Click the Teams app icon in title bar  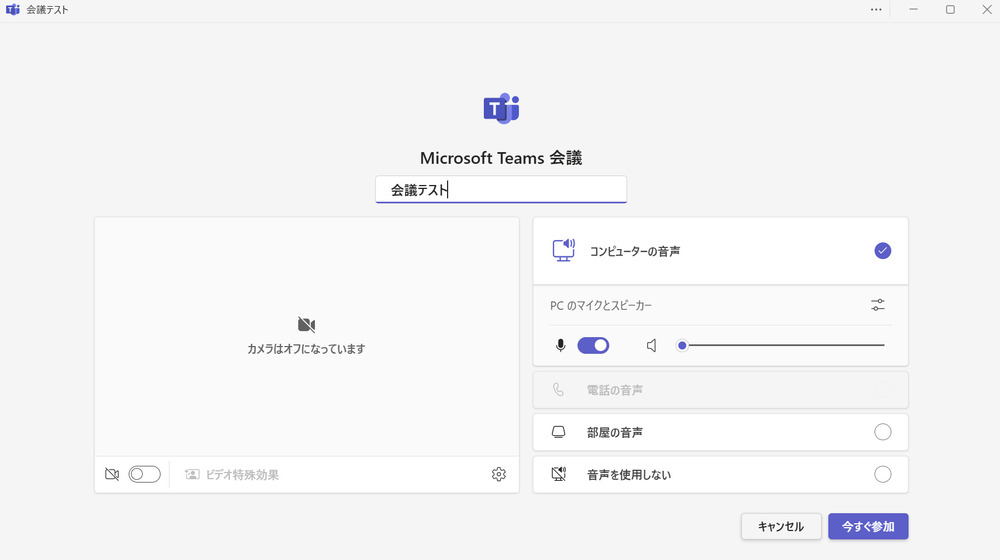coord(13,10)
